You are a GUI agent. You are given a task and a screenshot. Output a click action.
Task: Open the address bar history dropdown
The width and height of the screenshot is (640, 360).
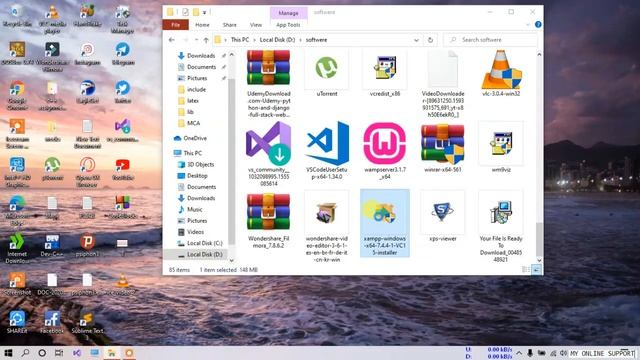tap(416, 40)
